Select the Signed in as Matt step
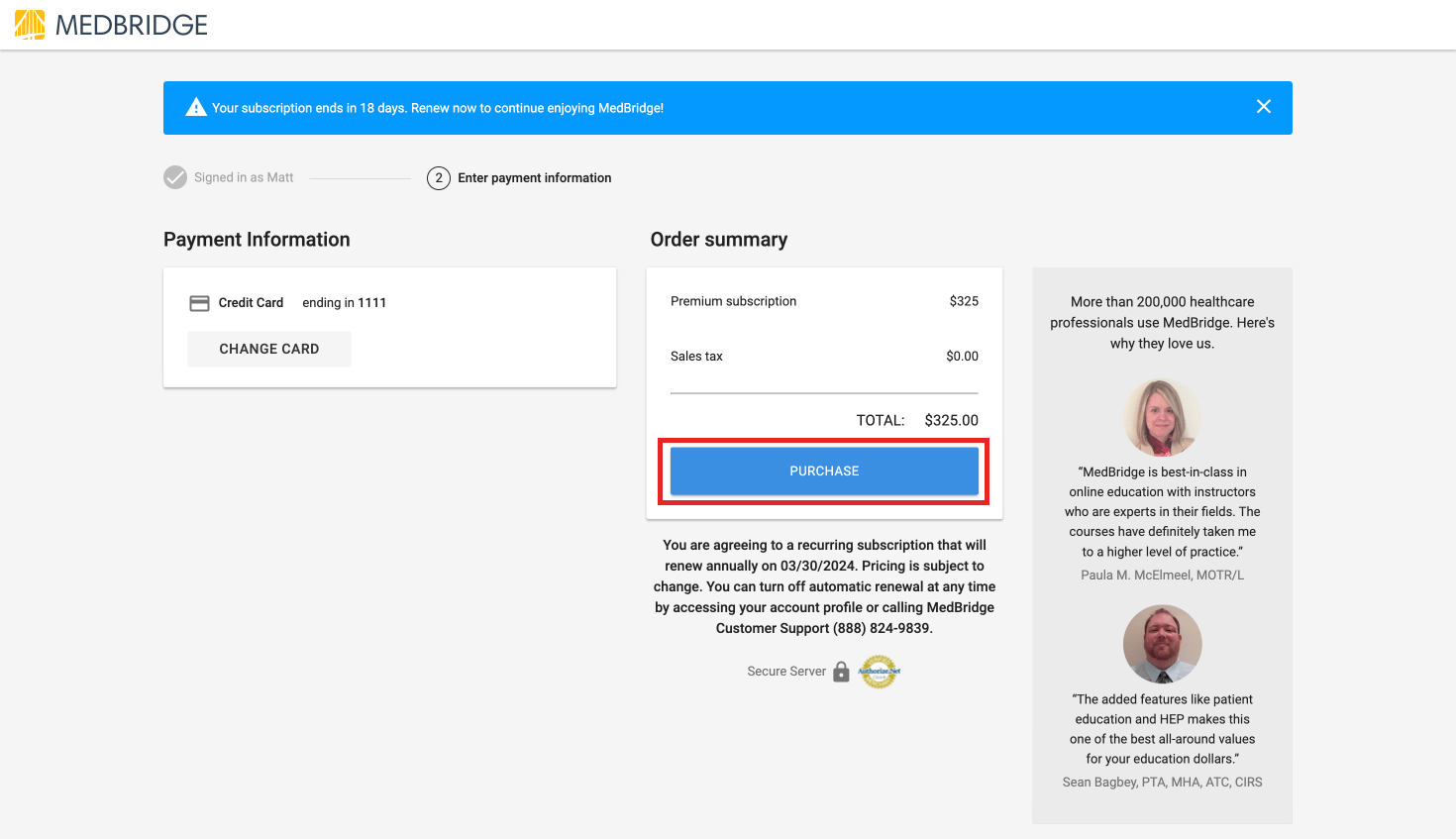The height and width of the screenshot is (839, 1456). point(245,177)
